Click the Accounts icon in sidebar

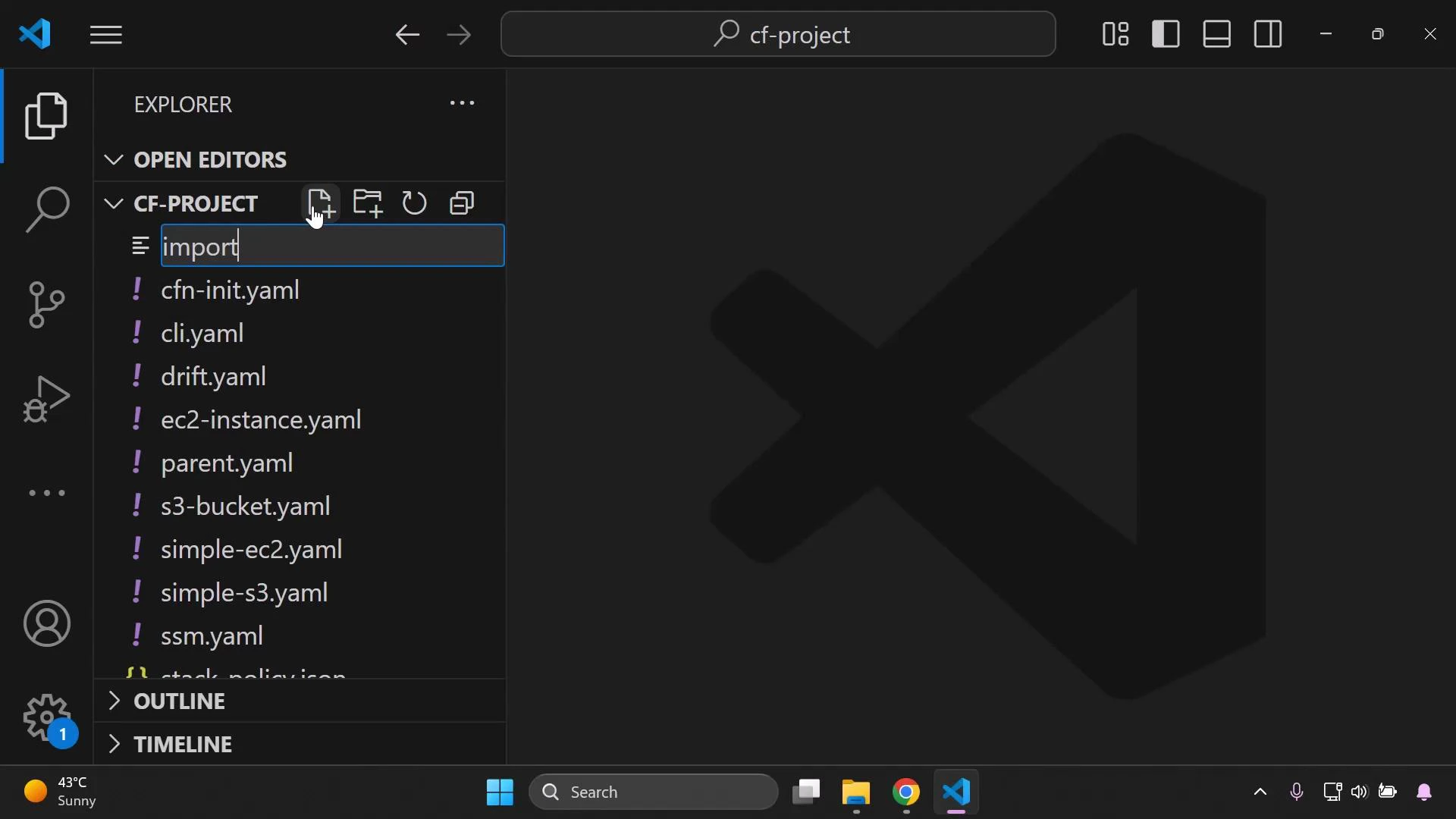point(48,623)
